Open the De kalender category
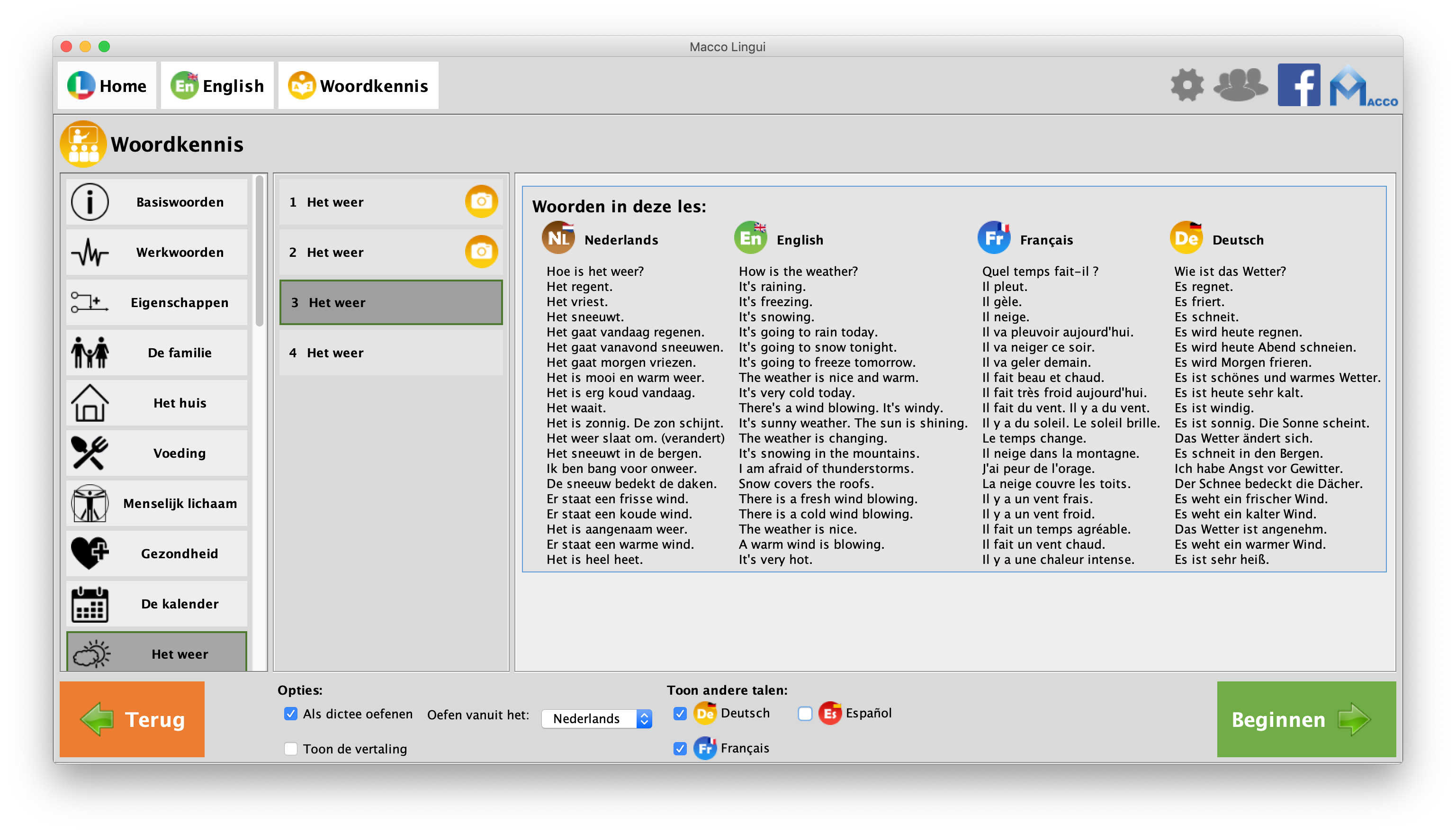The width and height of the screenshot is (1456, 834). (x=157, y=604)
